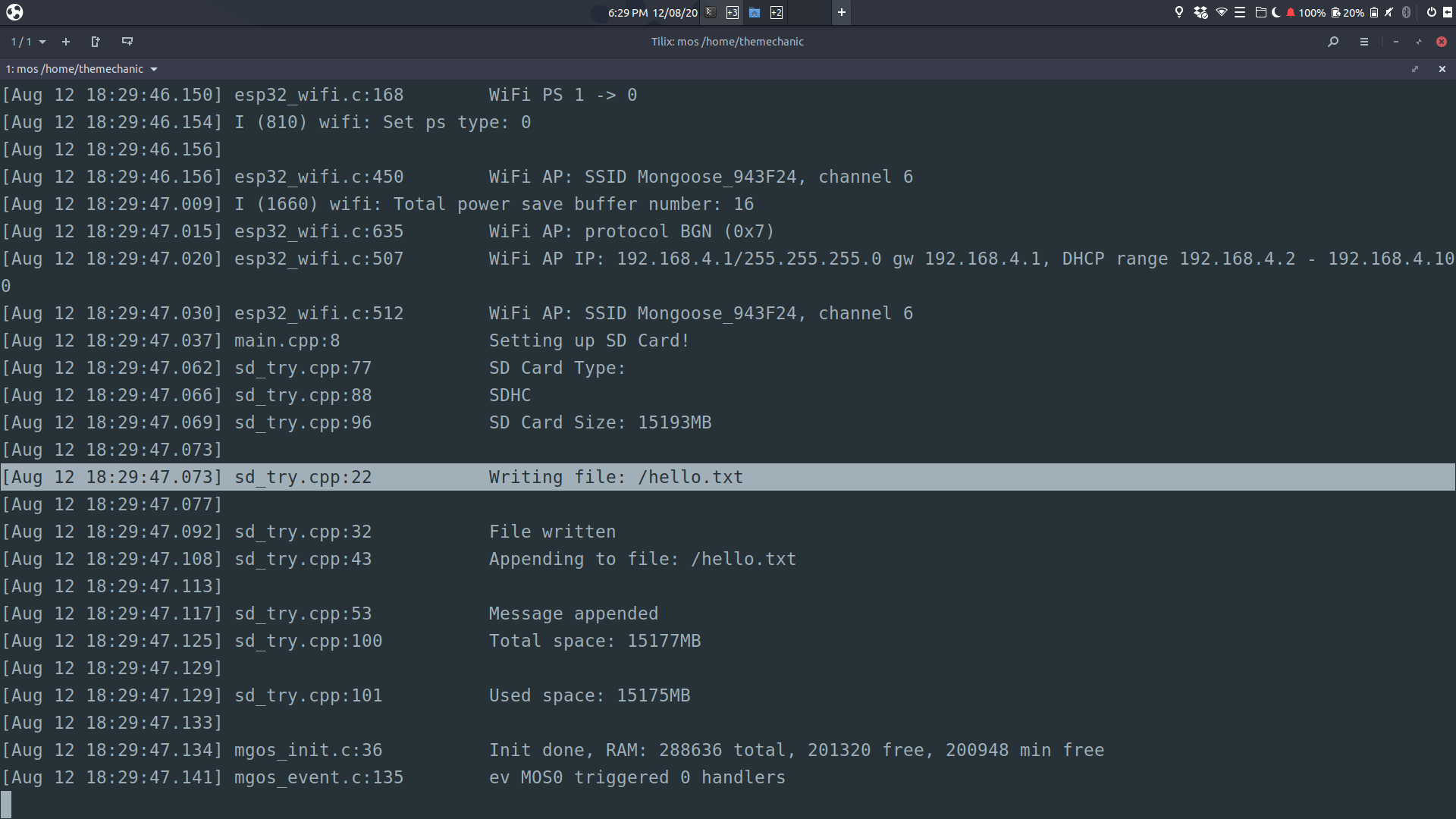1456x819 pixels.
Task: Switch to the +3 workspace window group
Action: 732,12
